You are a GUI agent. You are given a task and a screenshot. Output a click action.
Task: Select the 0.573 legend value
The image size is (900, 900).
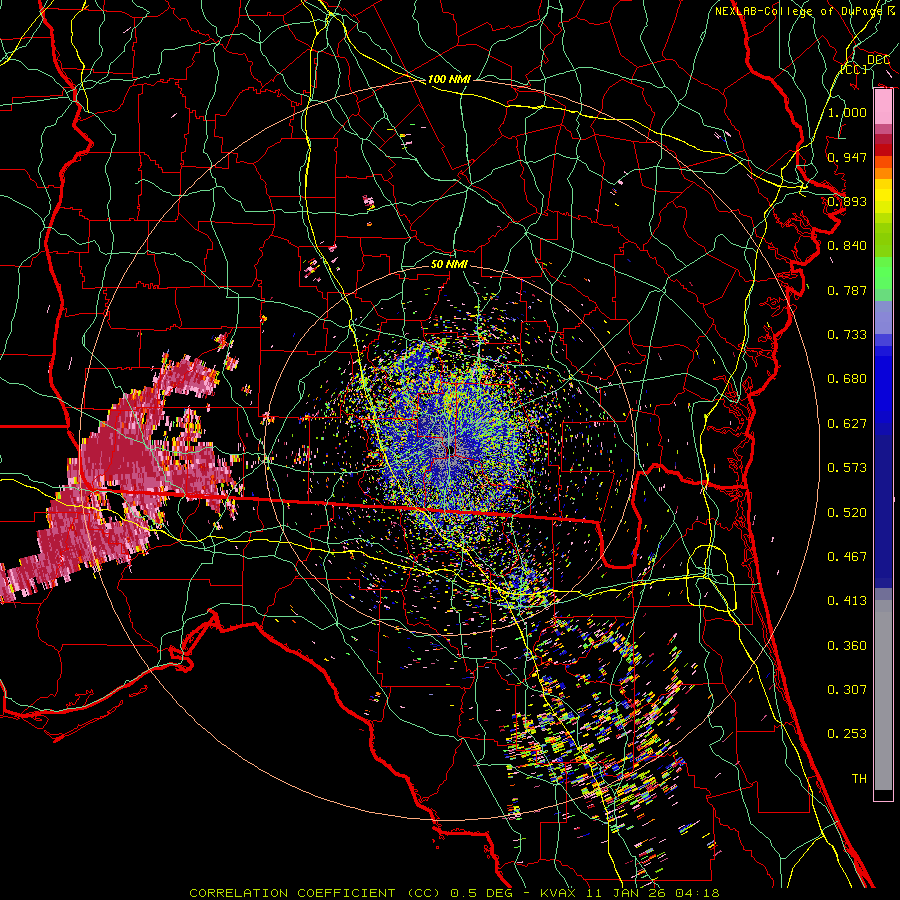point(847,468)
